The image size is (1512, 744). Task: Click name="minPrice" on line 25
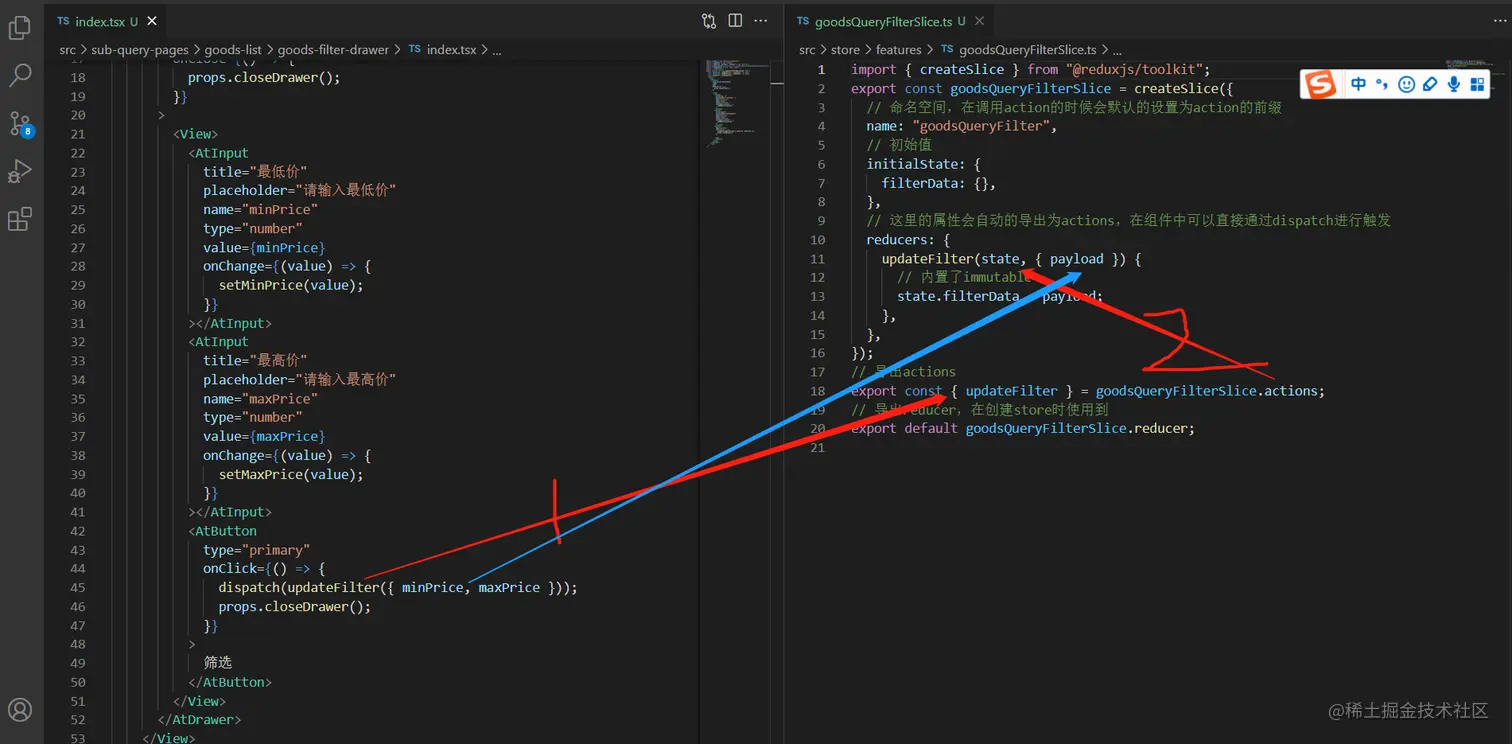pyautogui.click(x=260, y=210)
